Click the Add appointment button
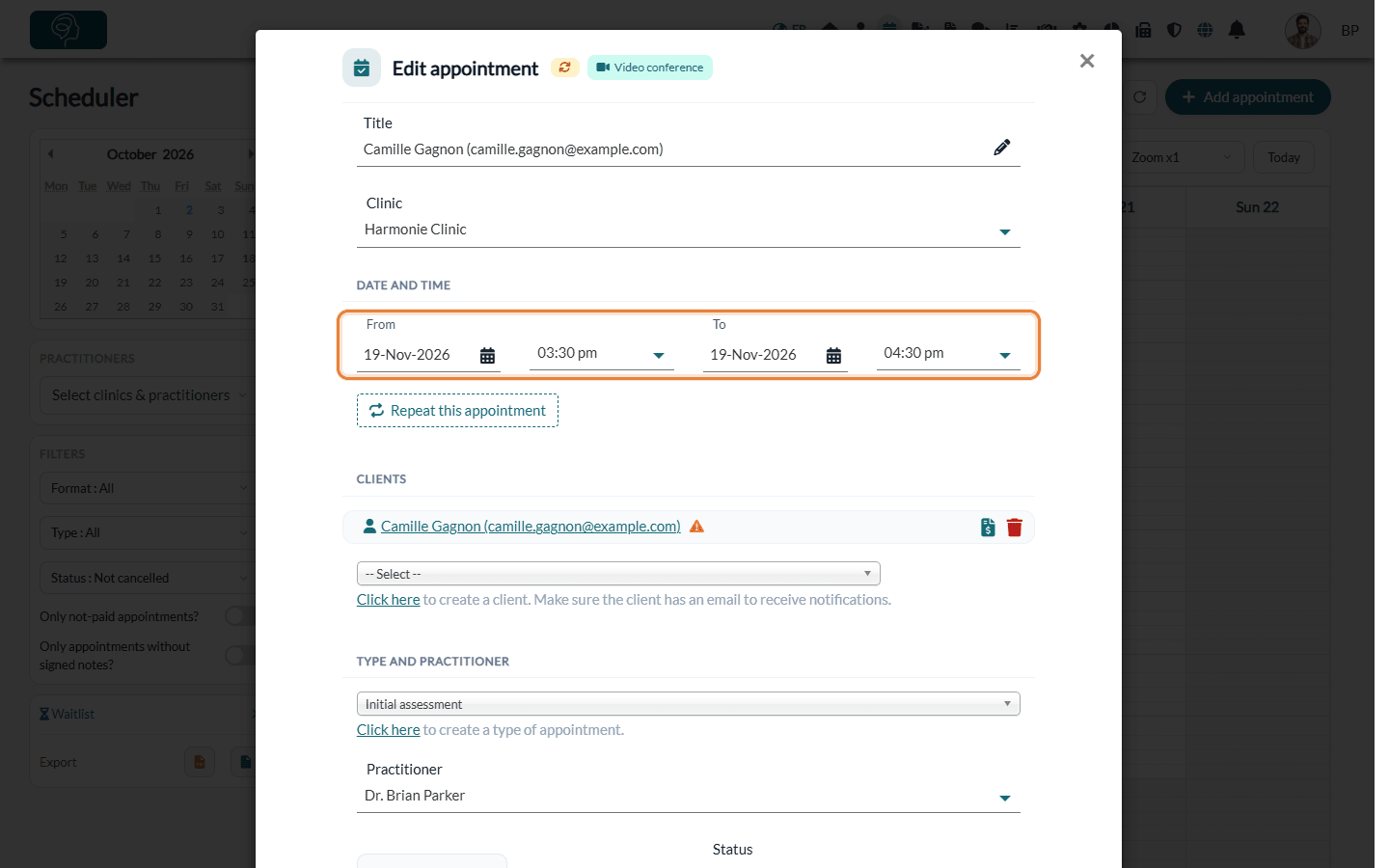Viewport: 1389px width, 868px height. (x=1248, y=97)
